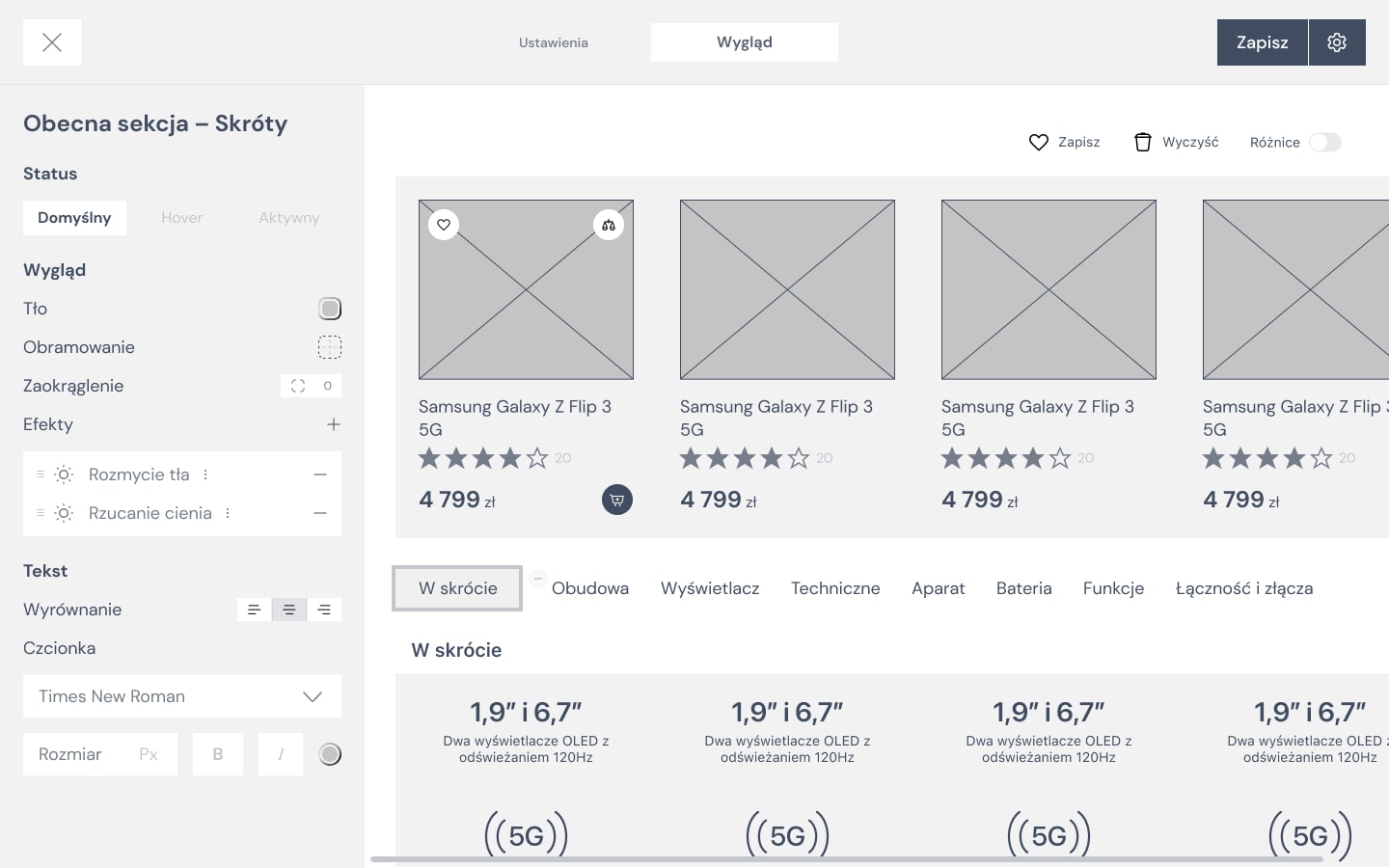Click the settings gear icon beside Zapisz
Image resolution: width=1389 pixels, height=868 pixels.
[x=1337, y=42]
